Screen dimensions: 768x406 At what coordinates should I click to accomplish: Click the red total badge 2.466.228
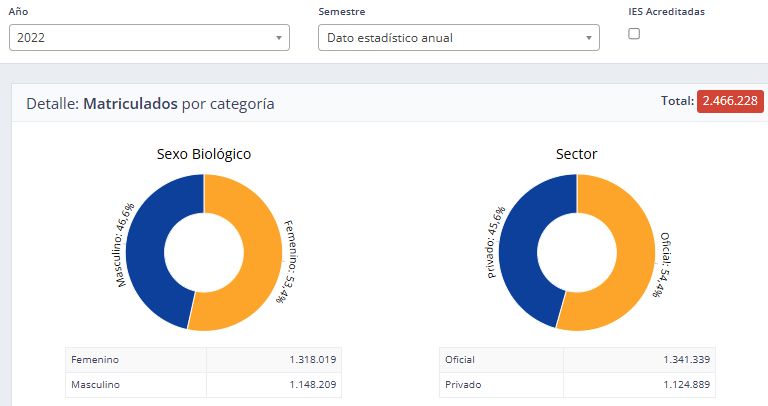tap(730, 101)
